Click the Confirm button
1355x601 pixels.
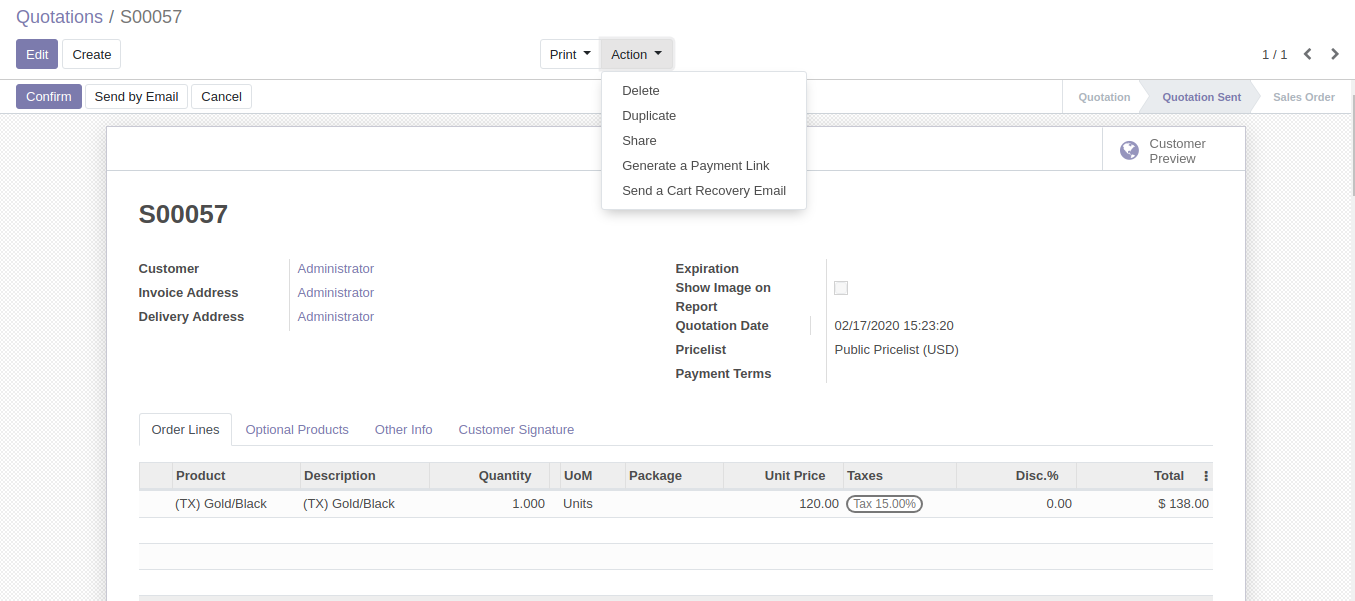point(48,96)
